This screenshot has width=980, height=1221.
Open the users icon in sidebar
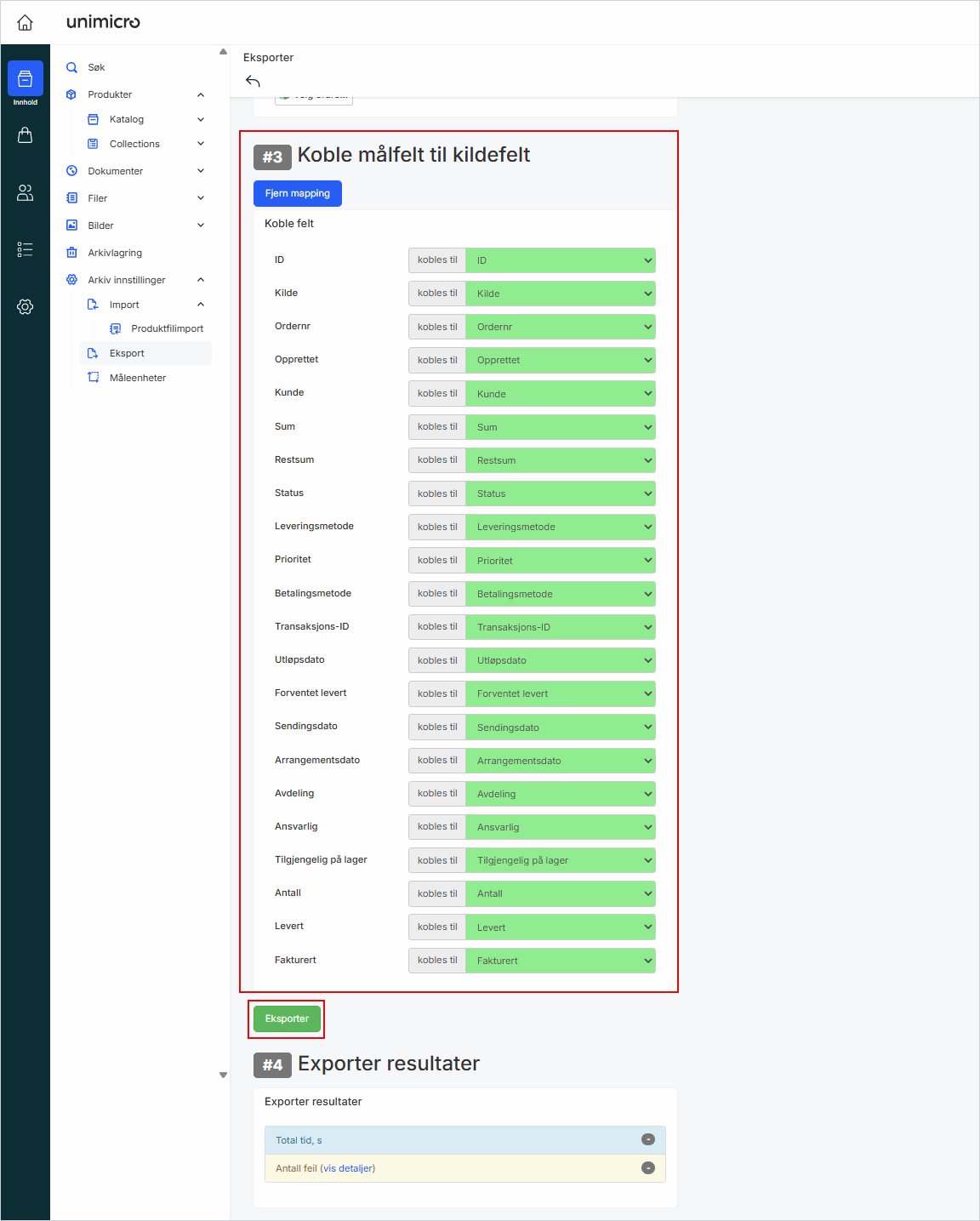[x=26, y=193]
